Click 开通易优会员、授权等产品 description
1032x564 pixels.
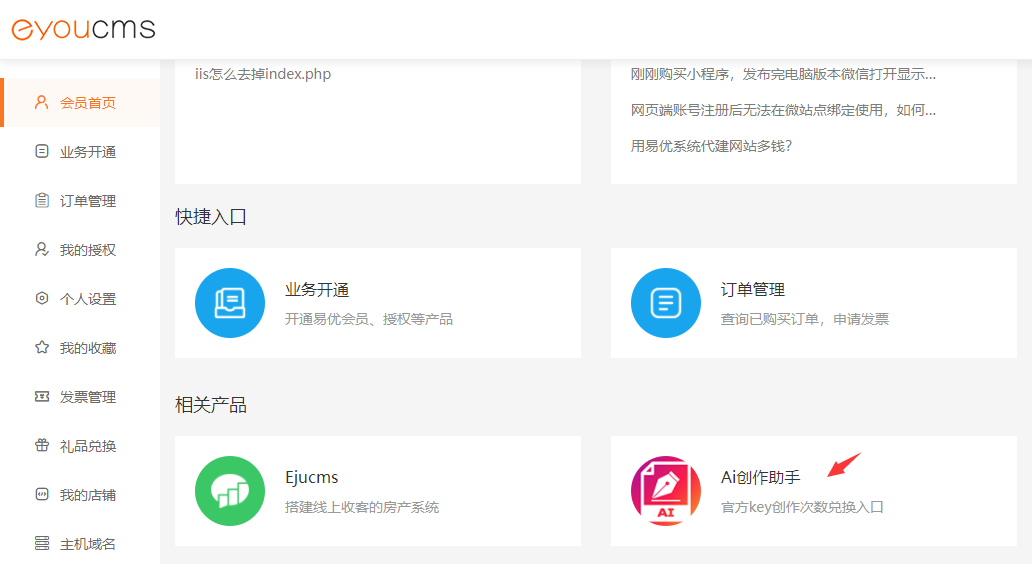pos(369,319)
